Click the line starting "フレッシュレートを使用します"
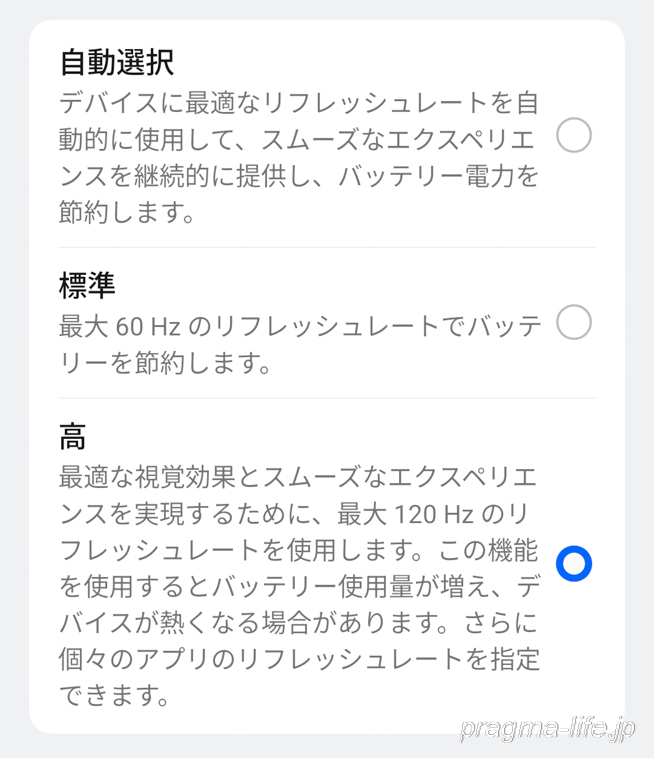This screenshot has height=758, width=654. [300, 550]
